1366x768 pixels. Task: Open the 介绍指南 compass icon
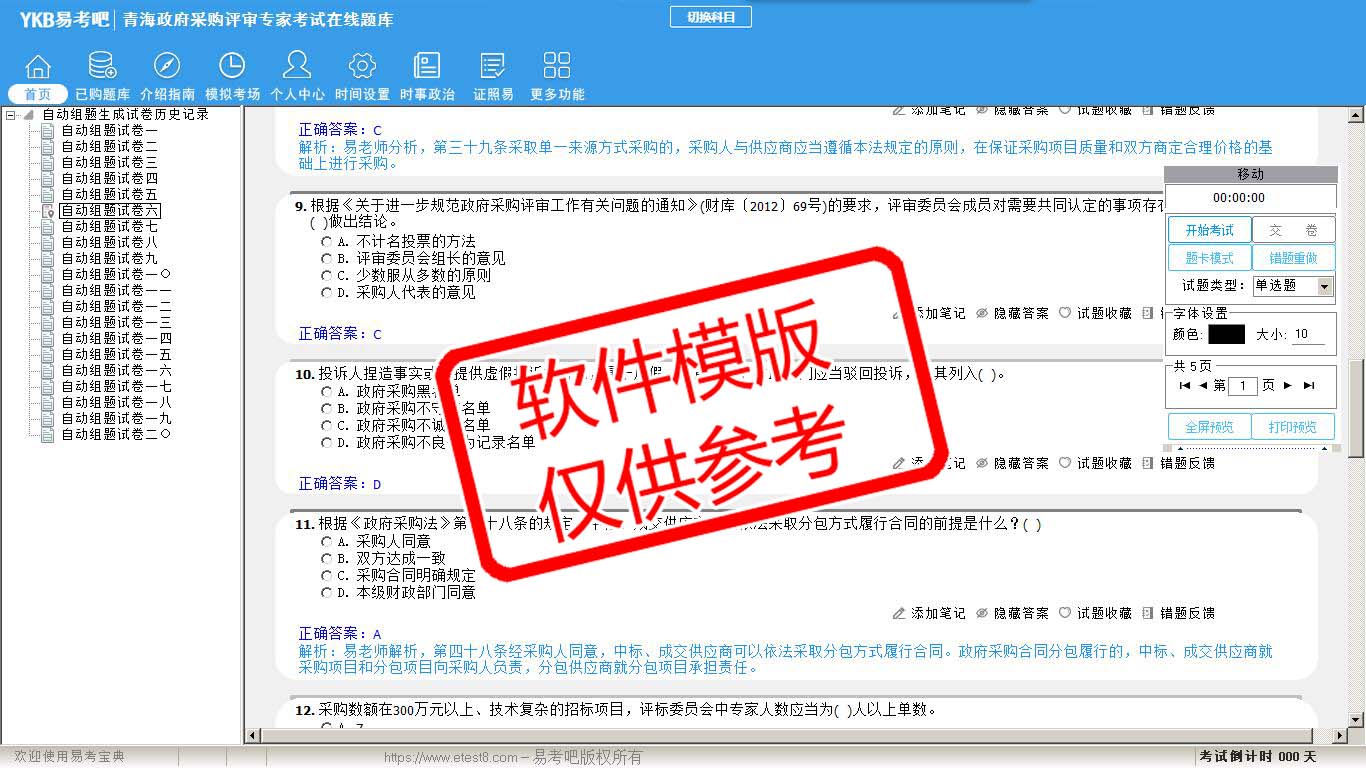167,67
